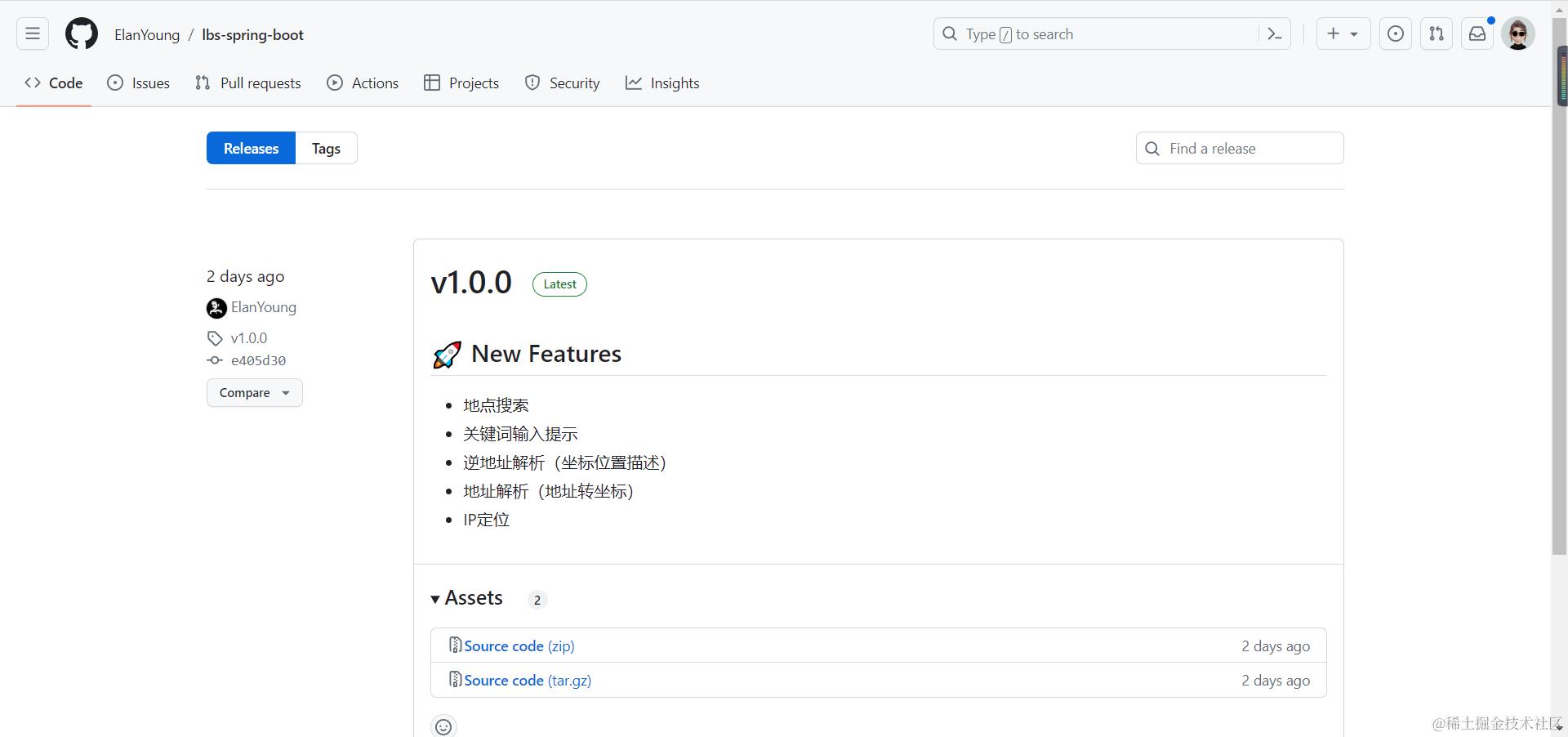Open the command palette icon
The image size is (1568, 737).
point(1274,34)
